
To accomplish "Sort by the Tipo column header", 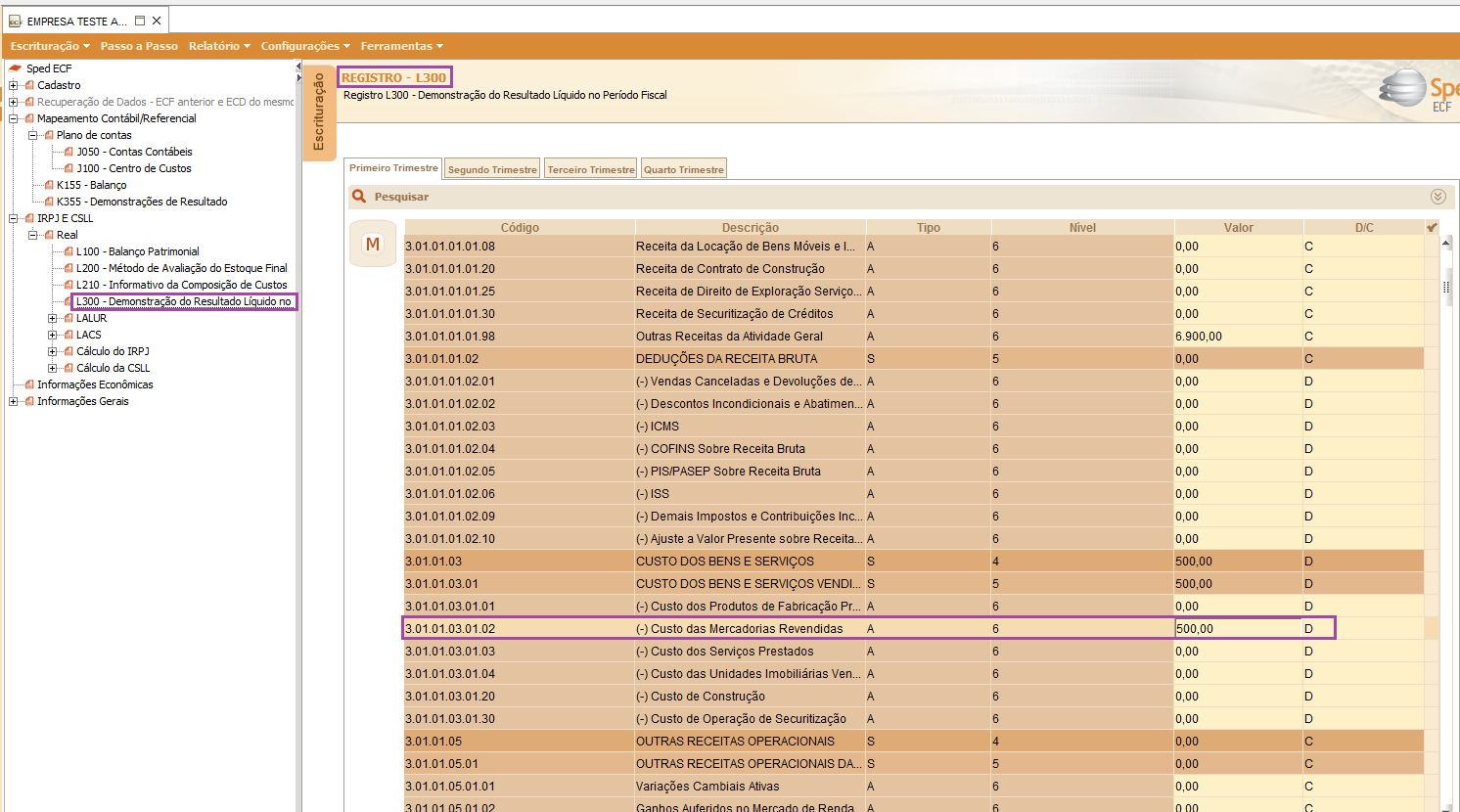I will tap(929, 227).
